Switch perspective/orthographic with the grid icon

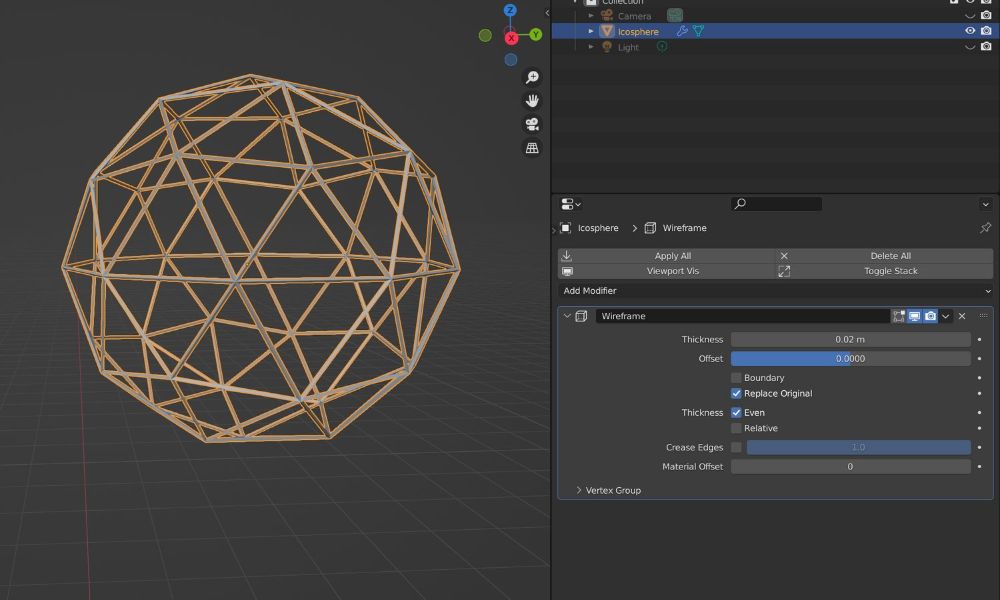[532, 149]
